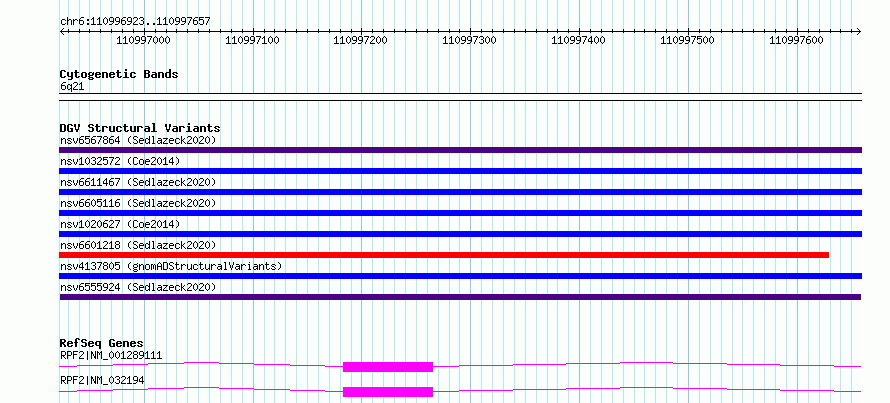890x403 pixels.
Task: Open the DGV Structural Variants track title
Action: pyautogui.click(x=140, y=128)
